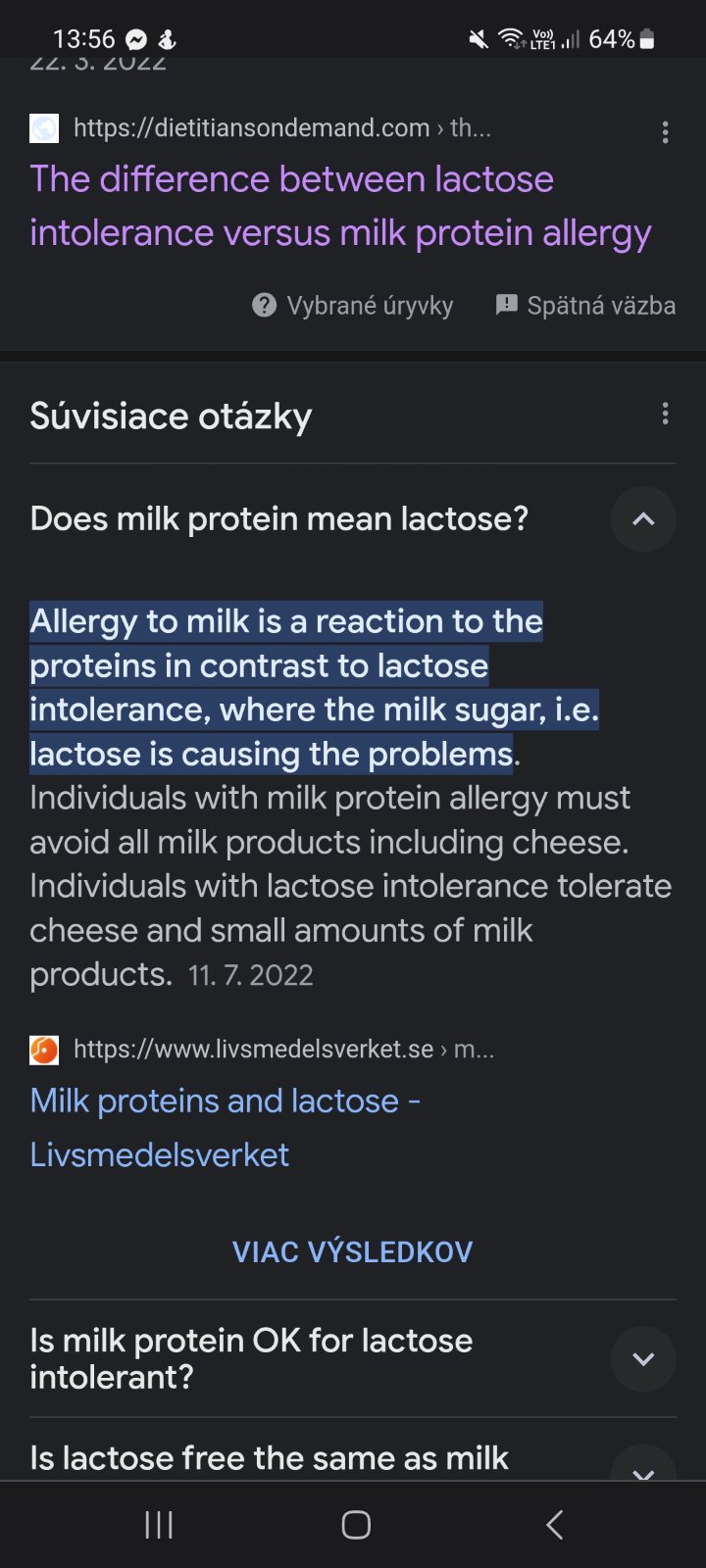Open three-dot menu for dietitiansondemand result
This screenshot has width=706, height=1568.
coord(665,132)
